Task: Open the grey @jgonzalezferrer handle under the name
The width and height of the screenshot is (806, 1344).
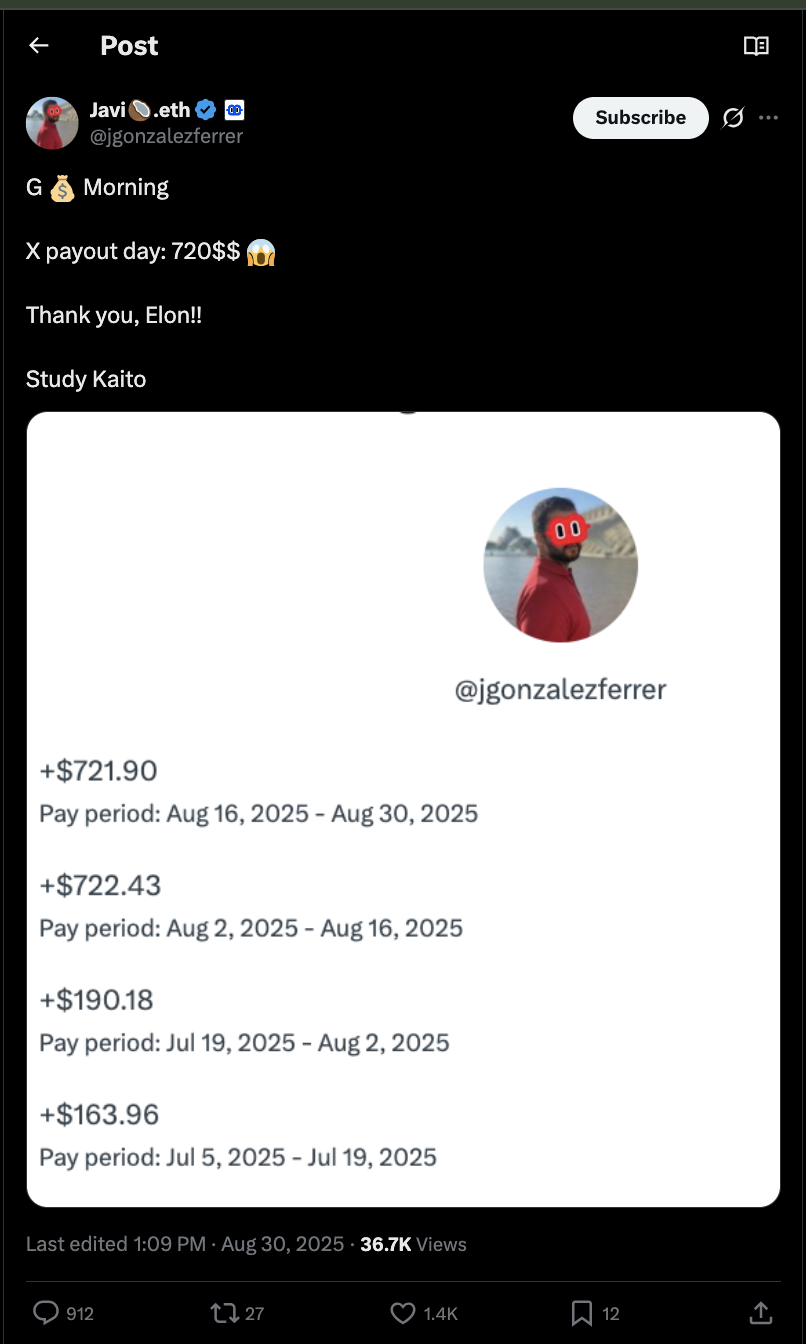Action: [x=167, y=136]
